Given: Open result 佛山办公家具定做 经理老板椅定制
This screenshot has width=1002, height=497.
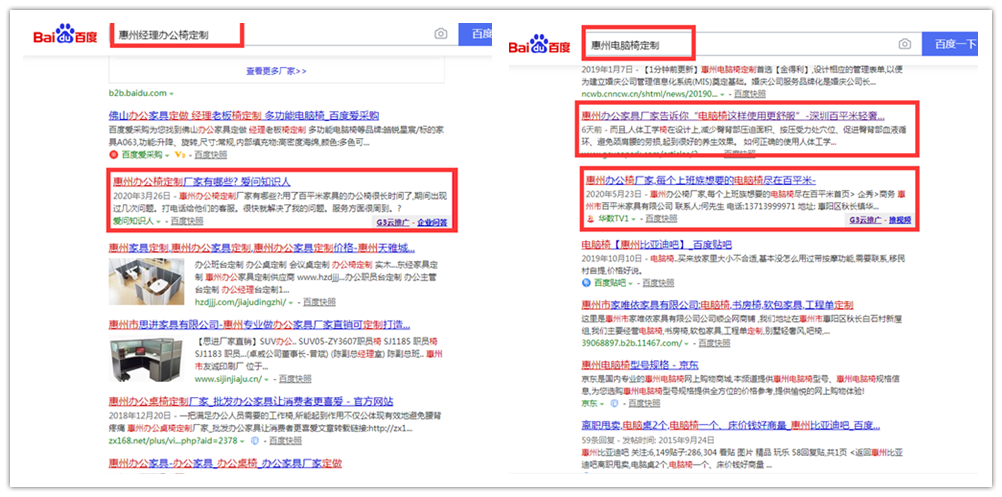Looking at the screenshot, I should (243, 116).
